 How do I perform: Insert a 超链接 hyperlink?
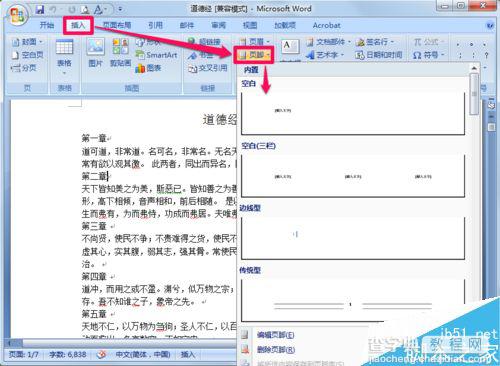[204, 42]
